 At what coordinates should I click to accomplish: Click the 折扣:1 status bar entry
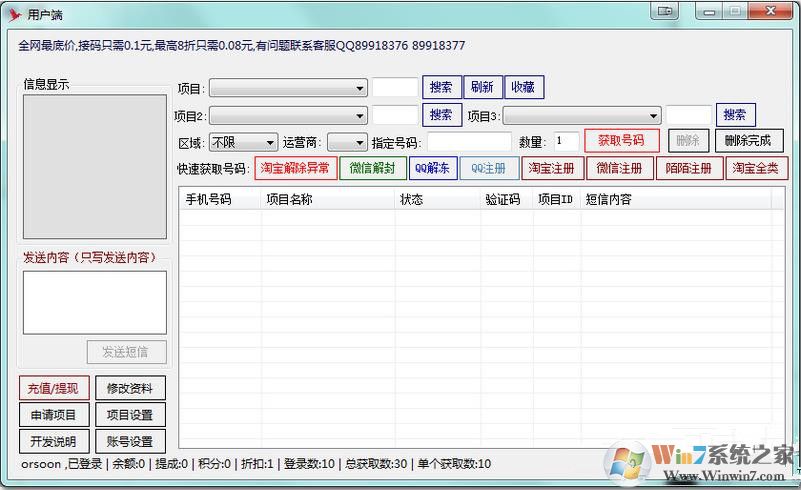click(257, 464)
